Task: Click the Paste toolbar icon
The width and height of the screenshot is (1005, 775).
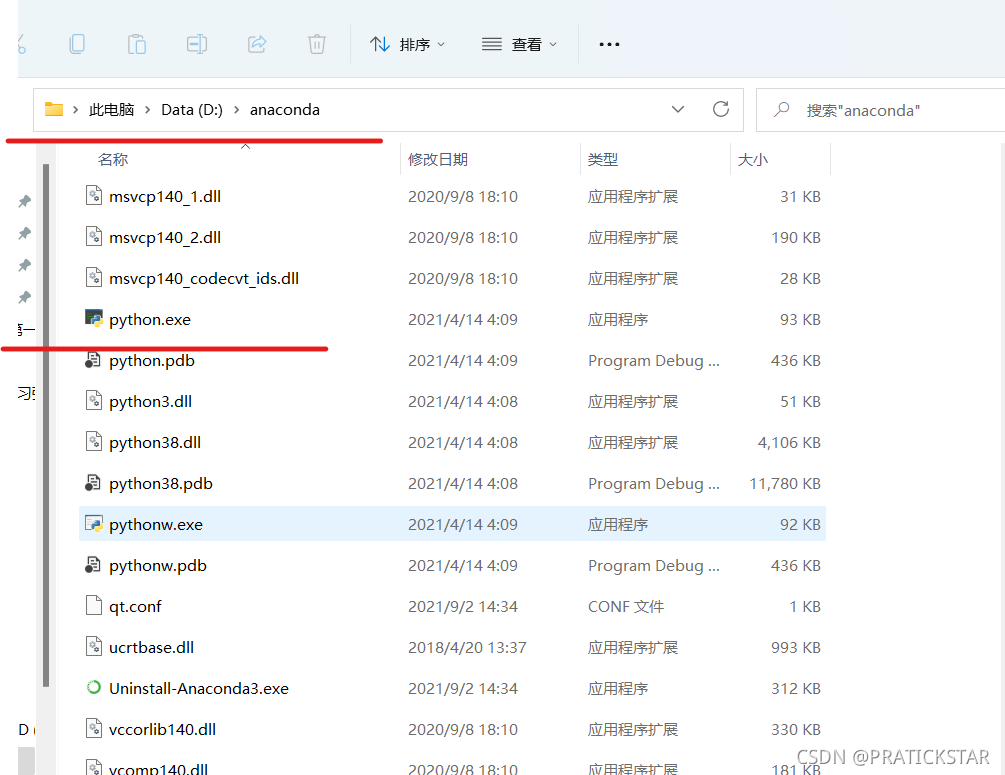Action: (137, 44)
